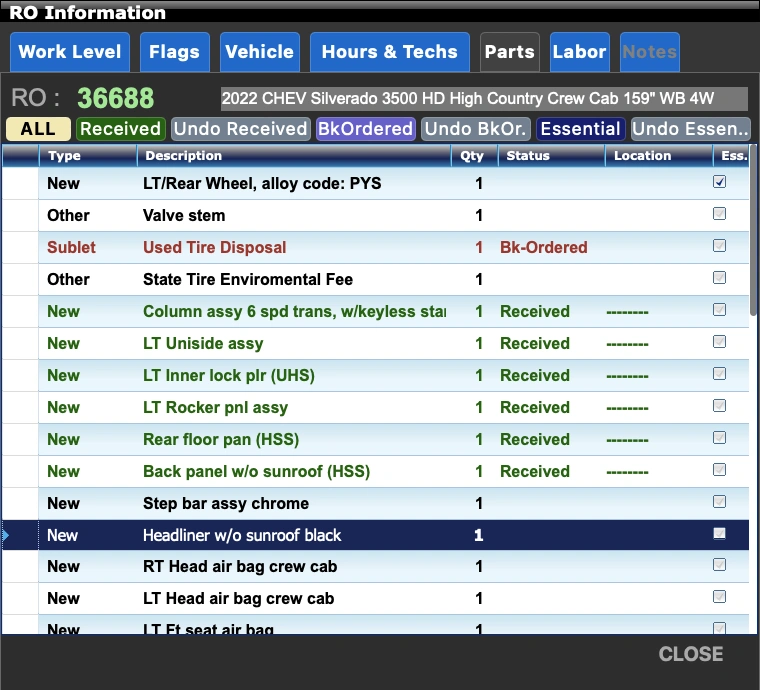Close the RO Information dialog
The height and width of the screenshot is (690, 760).
pos(690,654)
